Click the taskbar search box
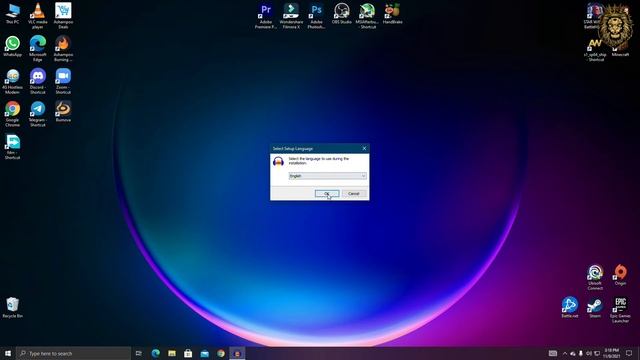640x360 pixels. click(x=73, y=353)
